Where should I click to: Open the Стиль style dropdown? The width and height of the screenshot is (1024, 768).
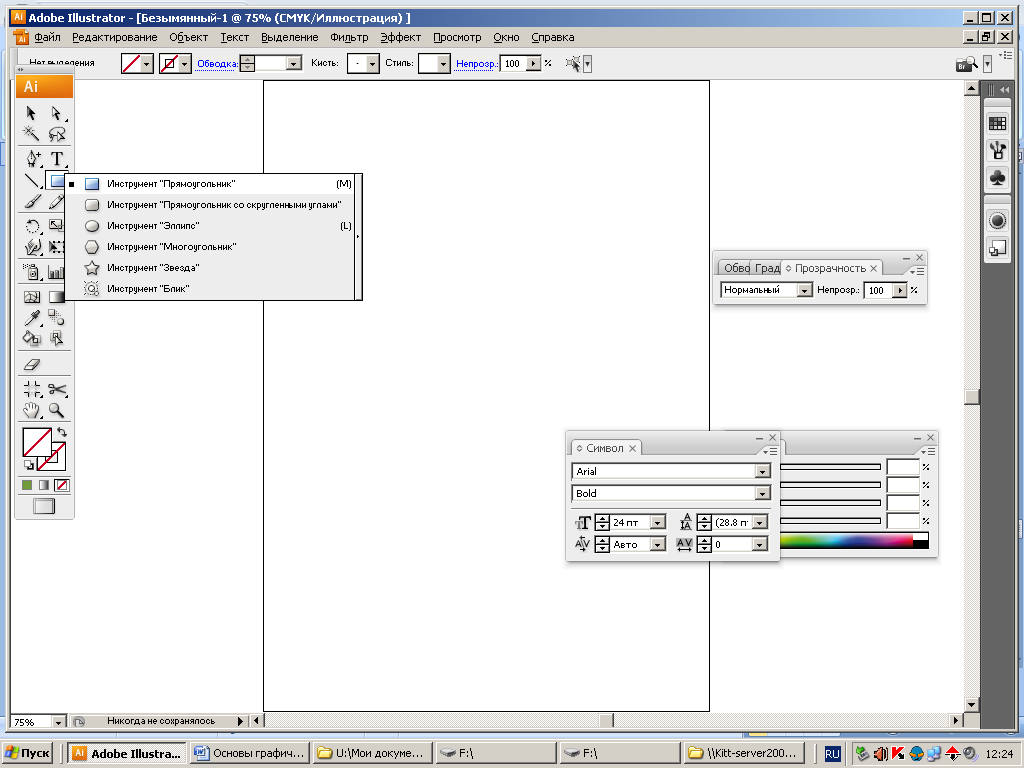pos(443,63)
